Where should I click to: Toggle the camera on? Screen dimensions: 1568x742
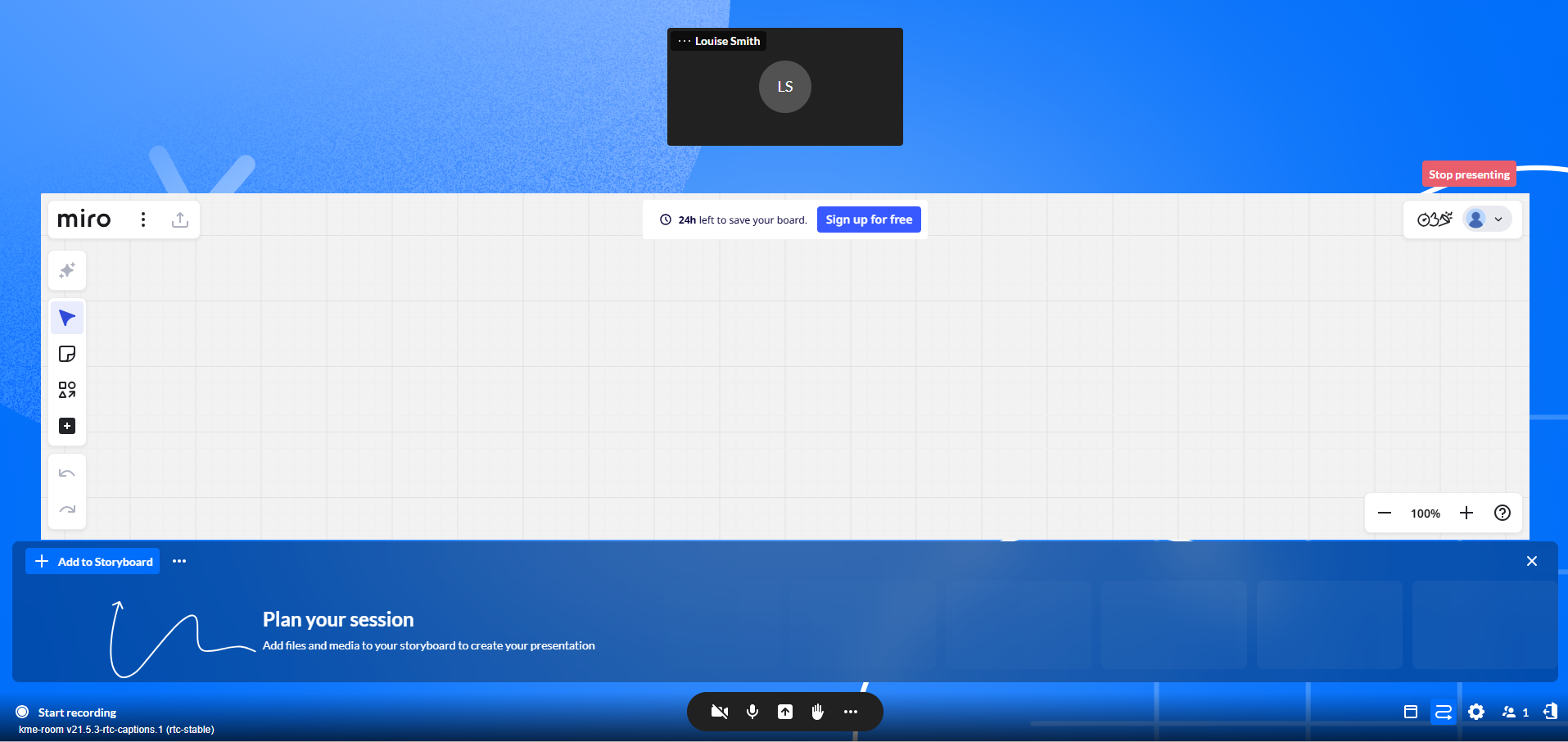point(720,712)
